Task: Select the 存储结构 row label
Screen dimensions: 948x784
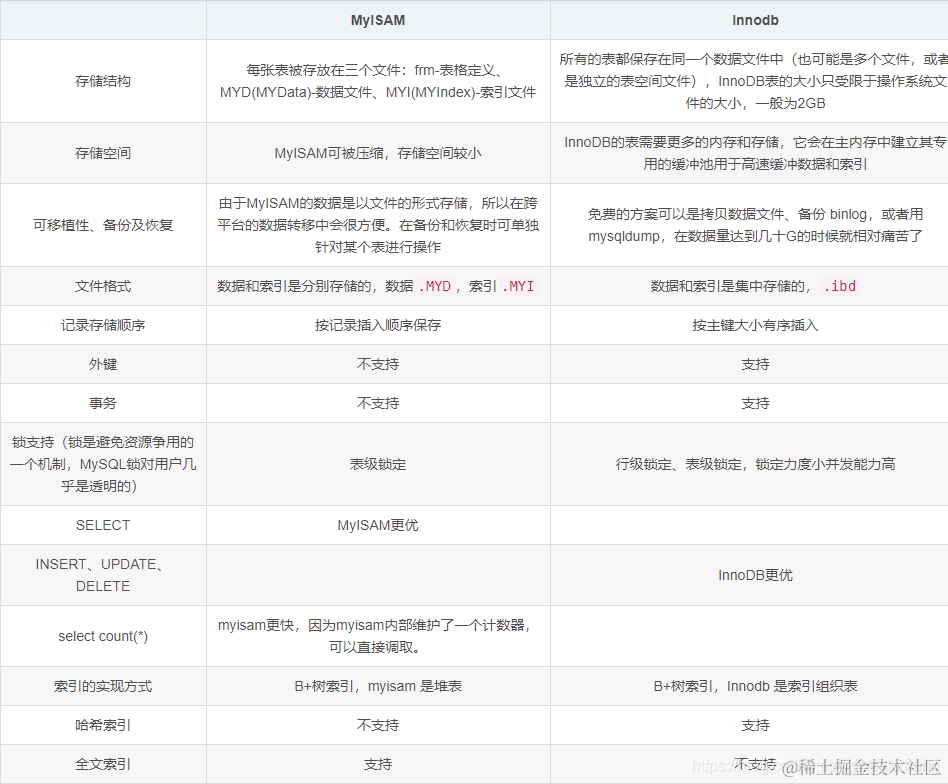Action: click(103, 81)
